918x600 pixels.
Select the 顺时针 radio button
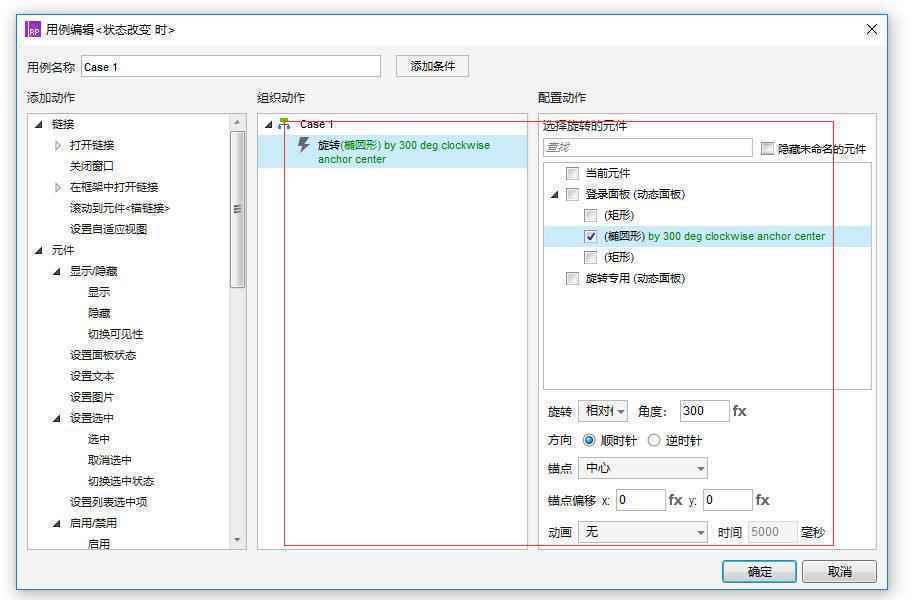coord(590,440)
